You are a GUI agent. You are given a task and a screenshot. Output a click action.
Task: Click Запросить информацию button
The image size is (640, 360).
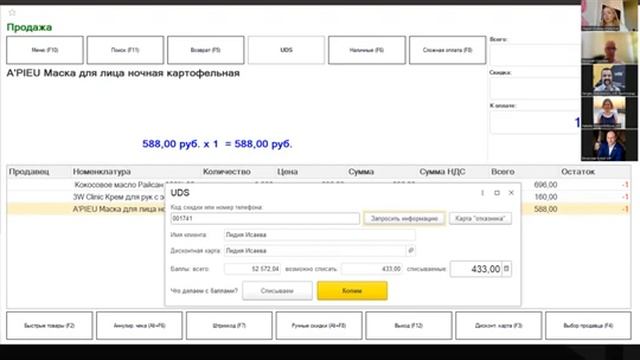404,218
